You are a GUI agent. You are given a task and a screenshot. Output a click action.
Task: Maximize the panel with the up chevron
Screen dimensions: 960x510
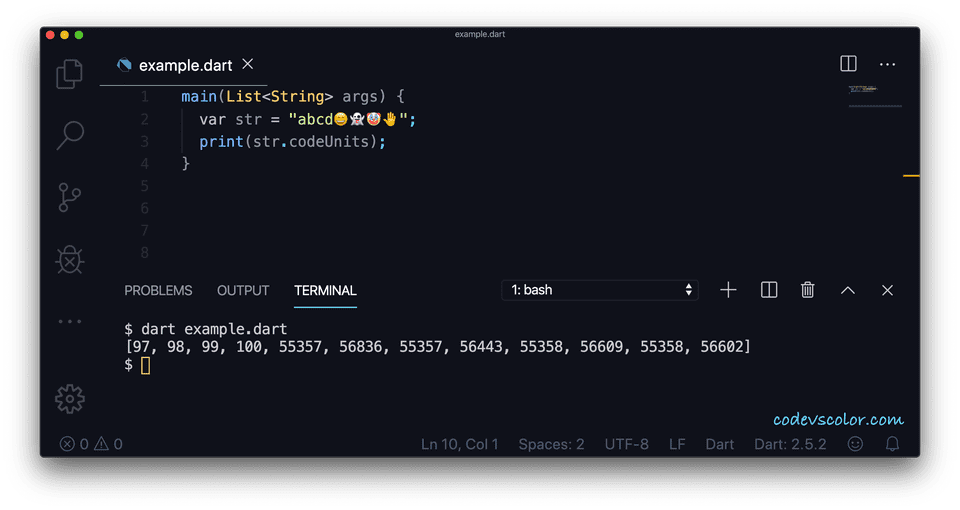(848, 290)
